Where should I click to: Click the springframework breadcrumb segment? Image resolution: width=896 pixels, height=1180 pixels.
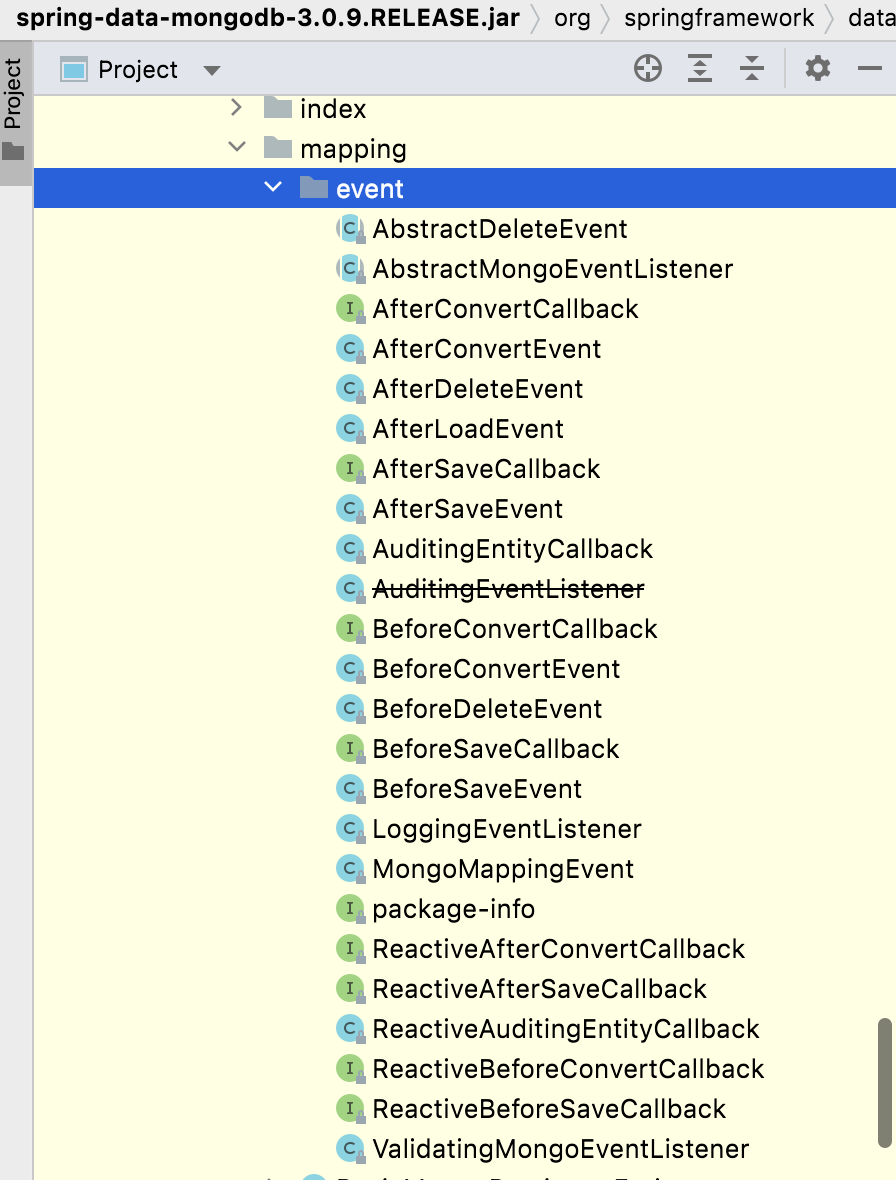coord(719,18)
